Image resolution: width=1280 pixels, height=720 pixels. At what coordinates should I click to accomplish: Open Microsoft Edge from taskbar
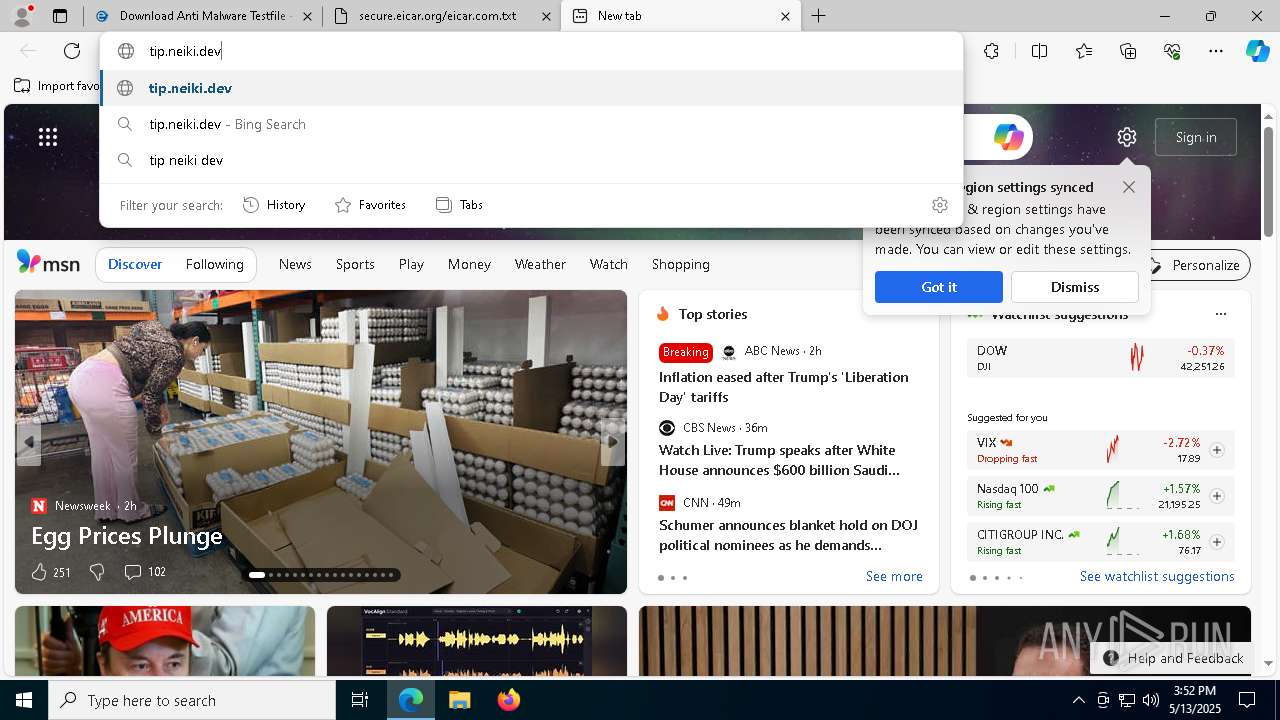pyautogui.click(x=411, y=700)
